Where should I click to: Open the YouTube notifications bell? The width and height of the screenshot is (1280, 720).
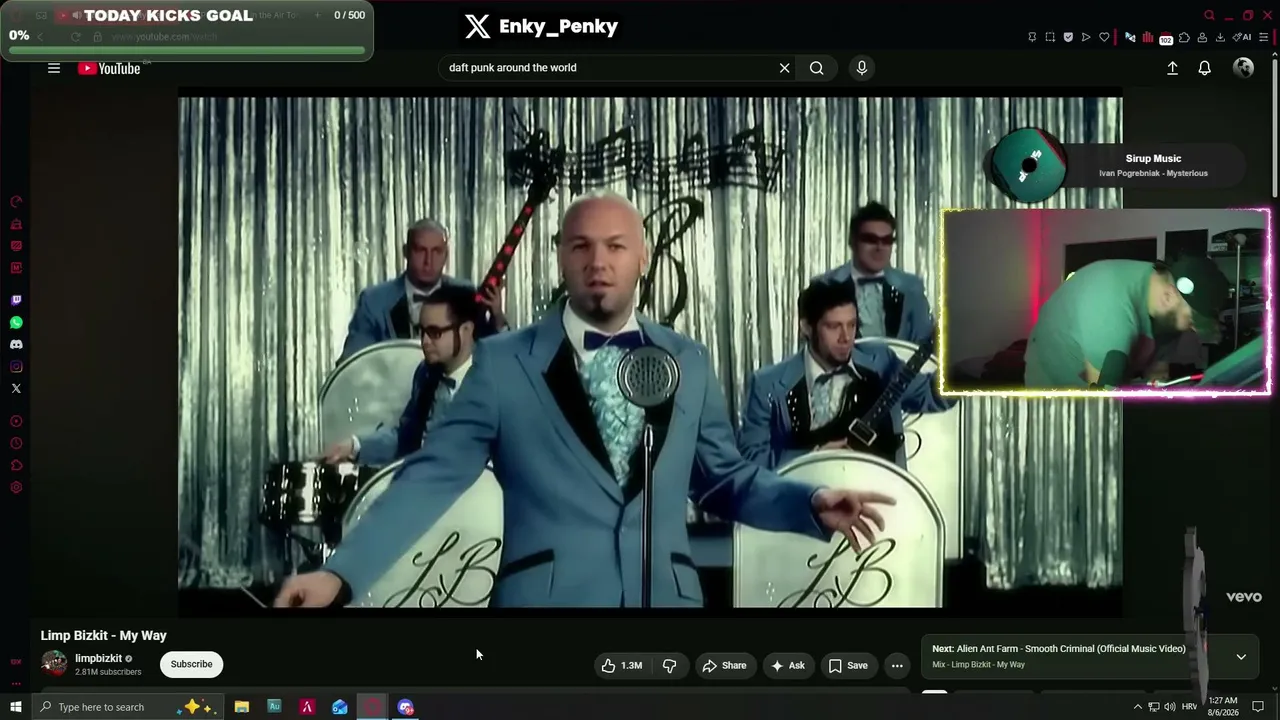[1205, 68]
